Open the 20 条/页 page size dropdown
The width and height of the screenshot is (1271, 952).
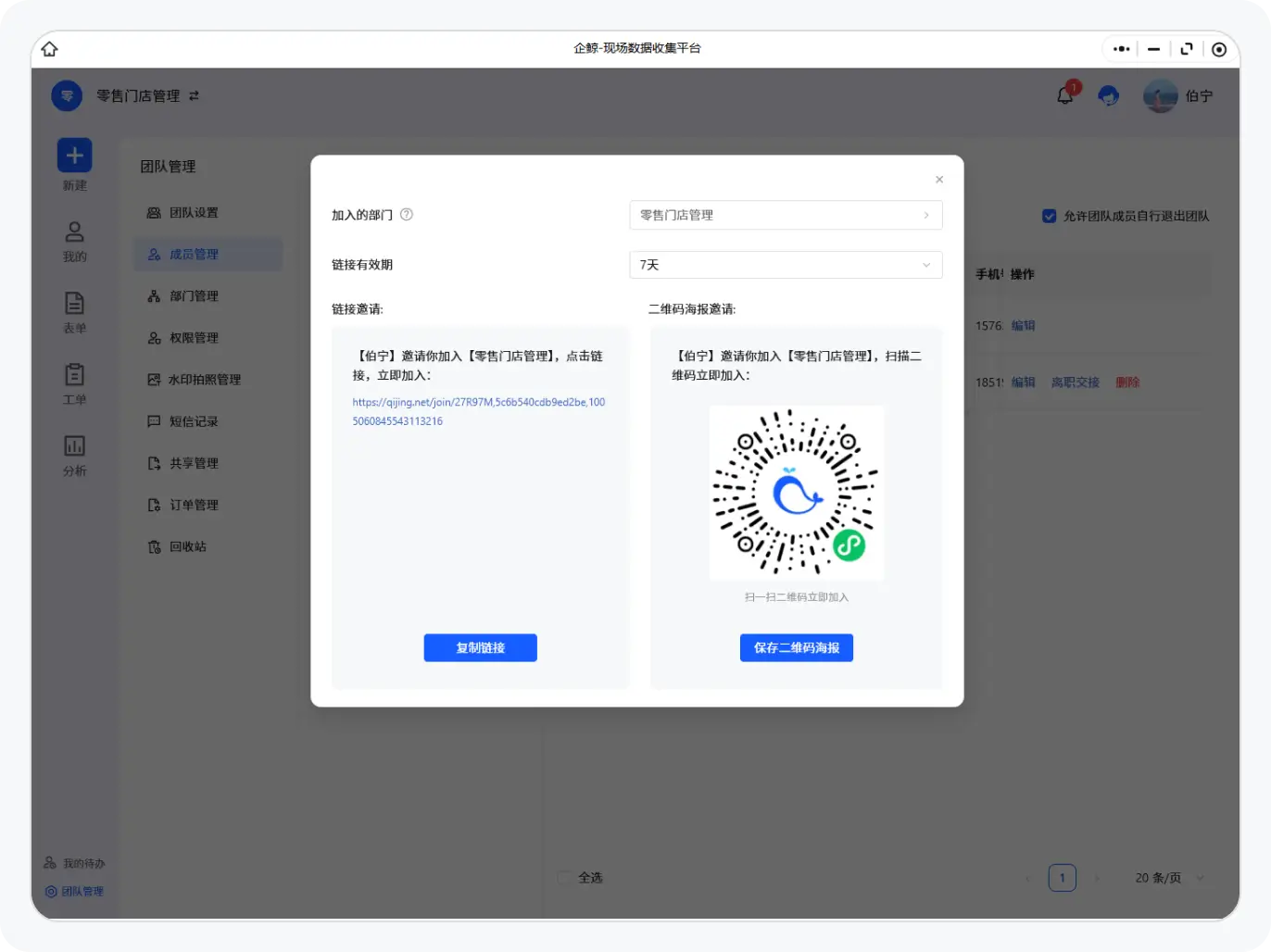click(1170, 878)
